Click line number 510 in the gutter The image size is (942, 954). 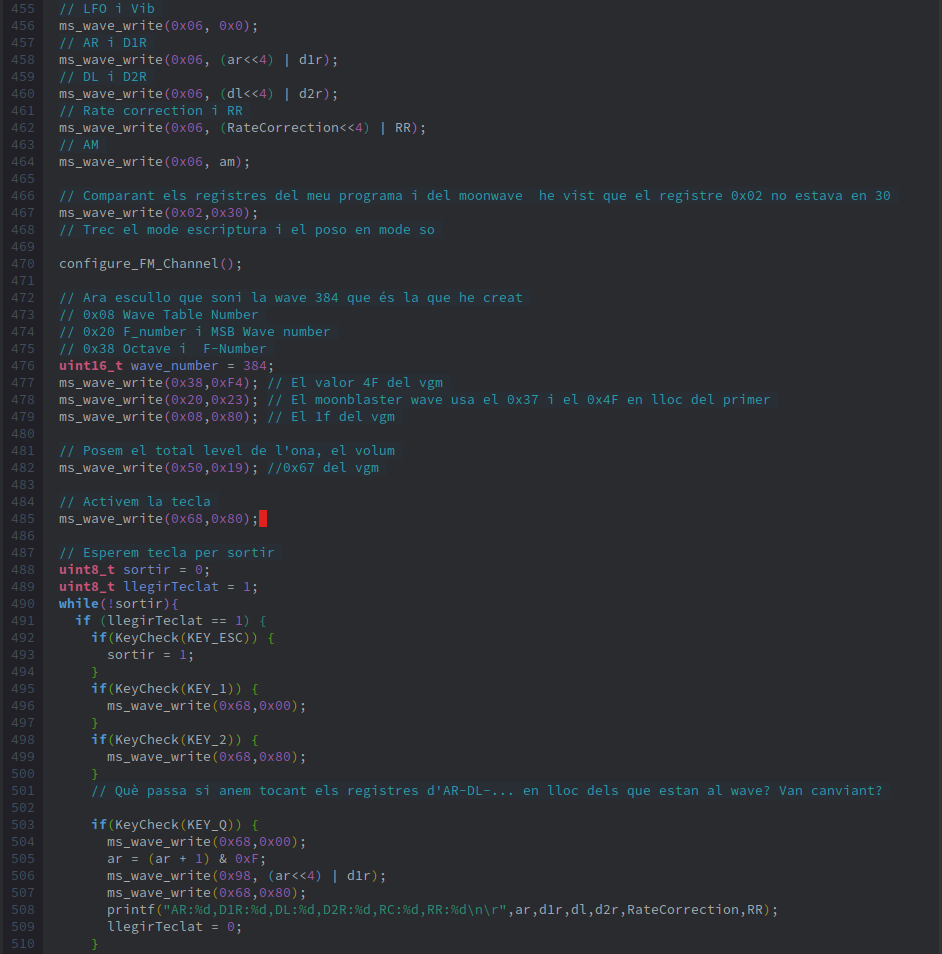click(x=23, y=945)
